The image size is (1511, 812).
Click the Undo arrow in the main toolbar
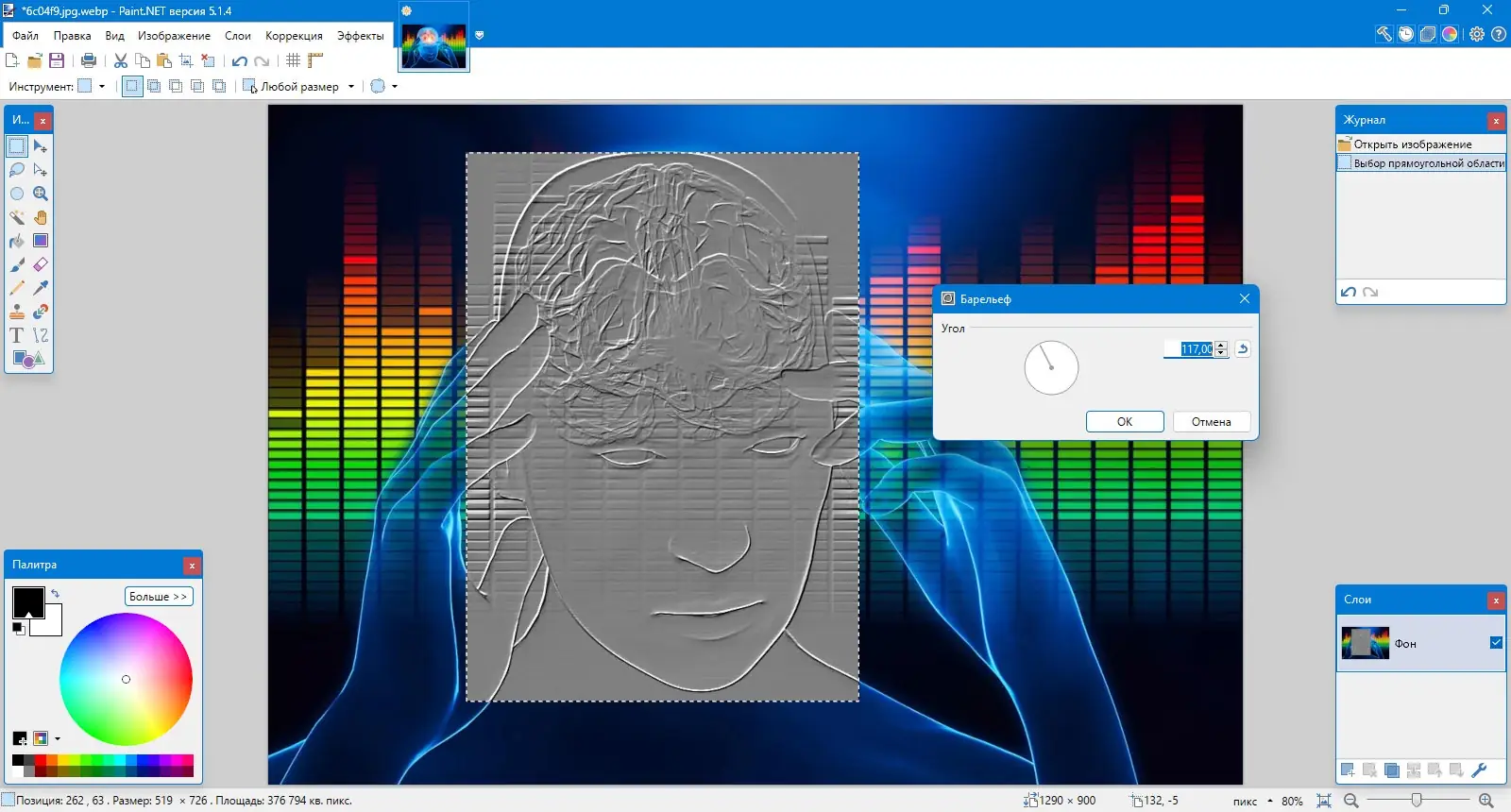coord(240,60)
